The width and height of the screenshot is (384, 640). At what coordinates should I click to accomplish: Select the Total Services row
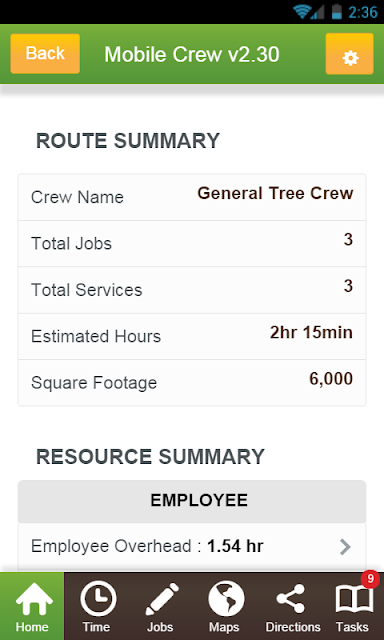point(192,290)
